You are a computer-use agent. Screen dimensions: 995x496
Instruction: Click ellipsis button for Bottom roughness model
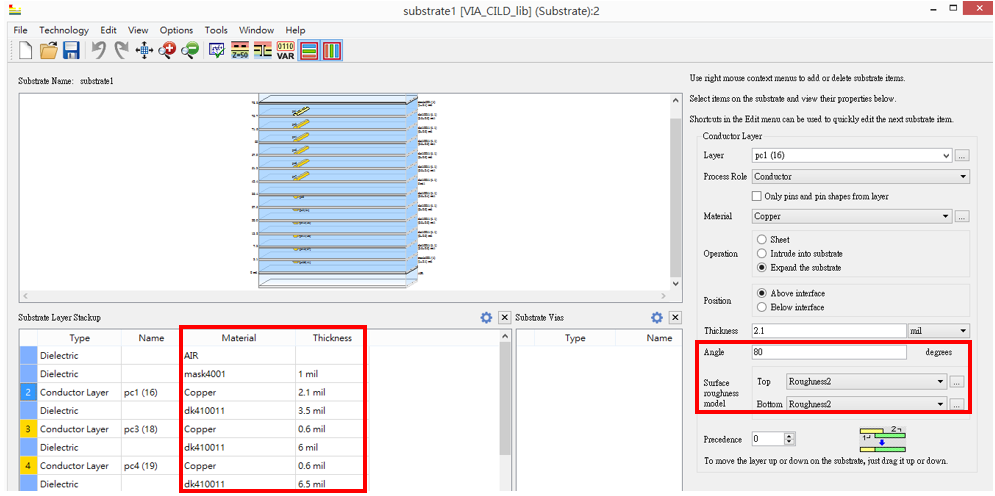958,403
